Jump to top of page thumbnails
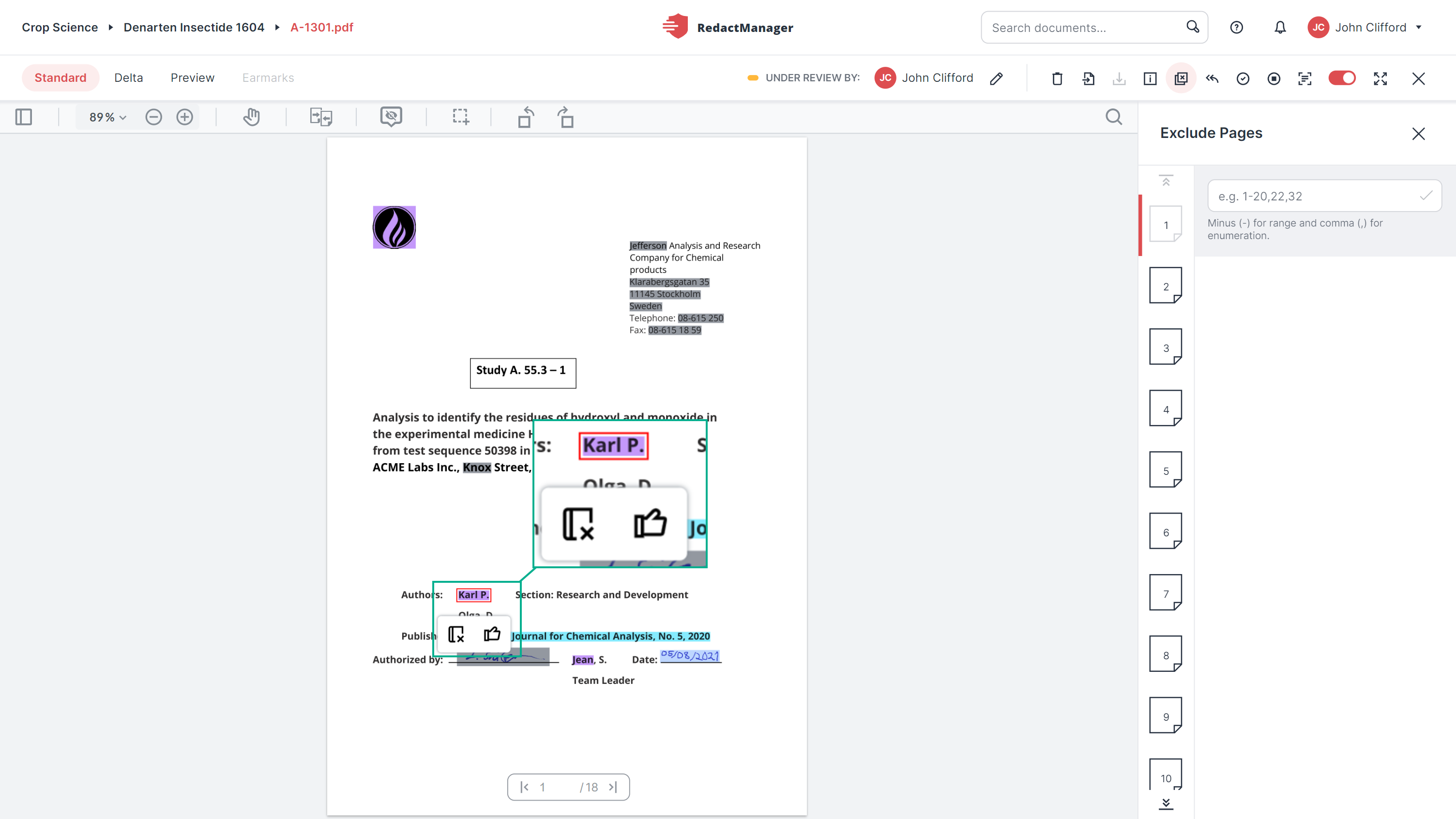This screenshot has height=819, width=1456. [1166, 180]
